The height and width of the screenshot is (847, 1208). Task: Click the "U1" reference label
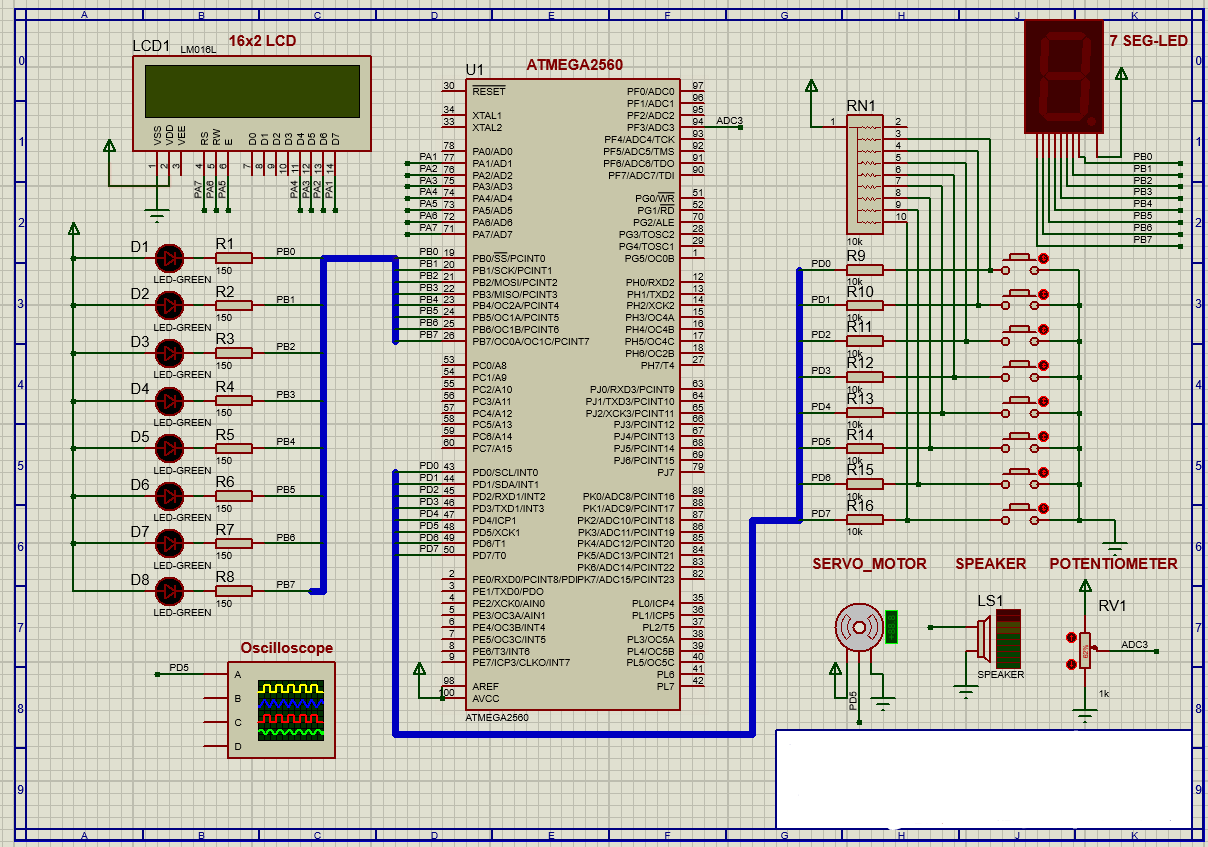pyautogui.click(x=475, y=70)
